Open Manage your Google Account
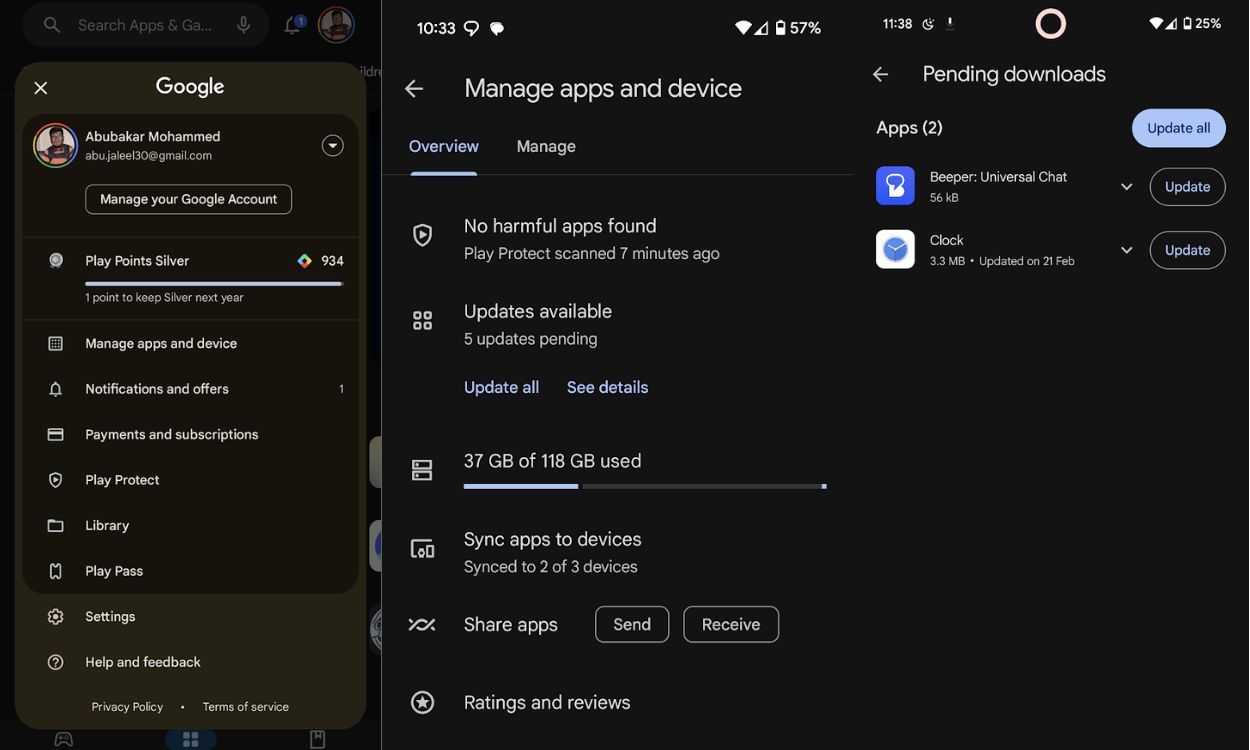1250x750 pixels. [x=188, y=198]
